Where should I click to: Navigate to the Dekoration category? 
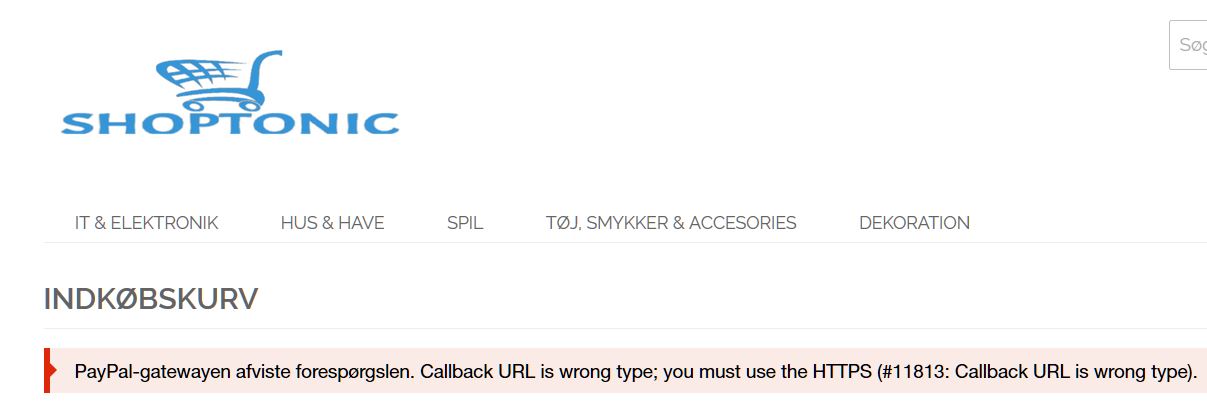click(914, 223)
